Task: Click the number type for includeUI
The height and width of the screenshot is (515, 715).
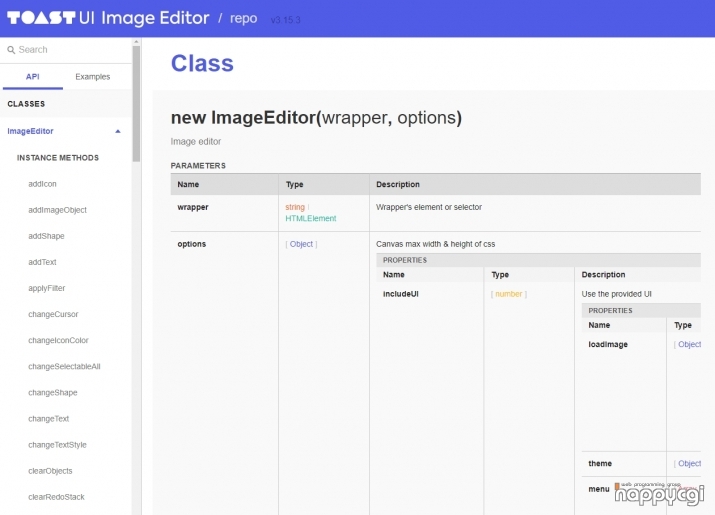Action: tap(508, 294)
